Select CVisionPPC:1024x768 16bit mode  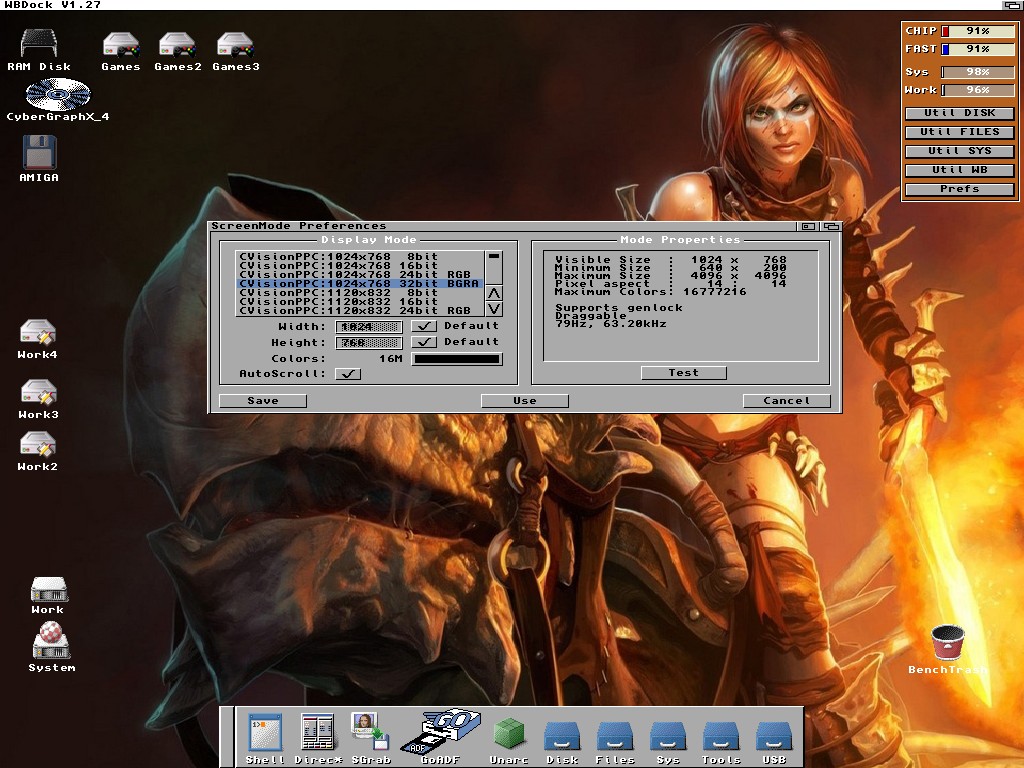point(360,266)
